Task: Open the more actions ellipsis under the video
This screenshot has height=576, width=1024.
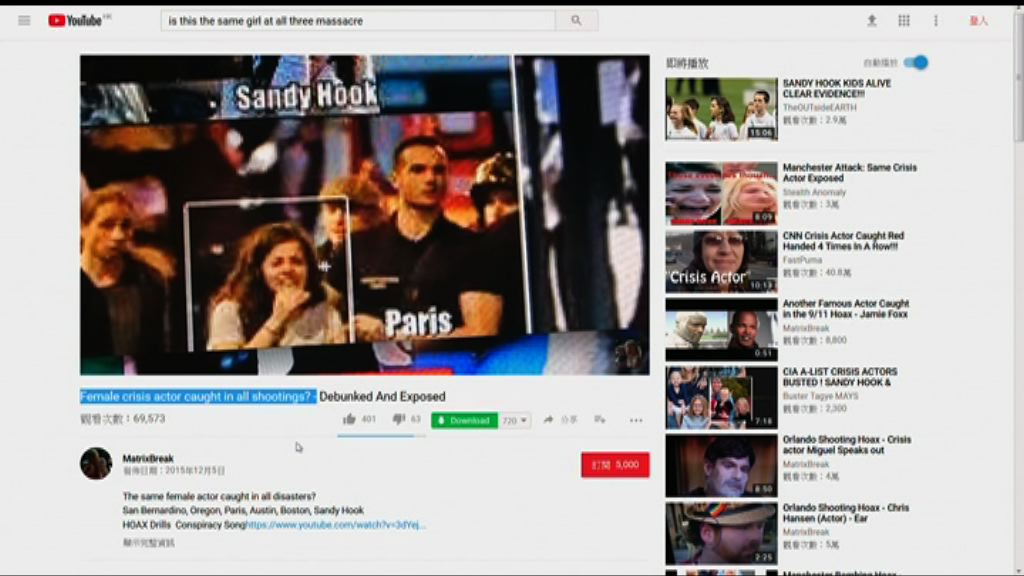Action: (x=636, y=420)
